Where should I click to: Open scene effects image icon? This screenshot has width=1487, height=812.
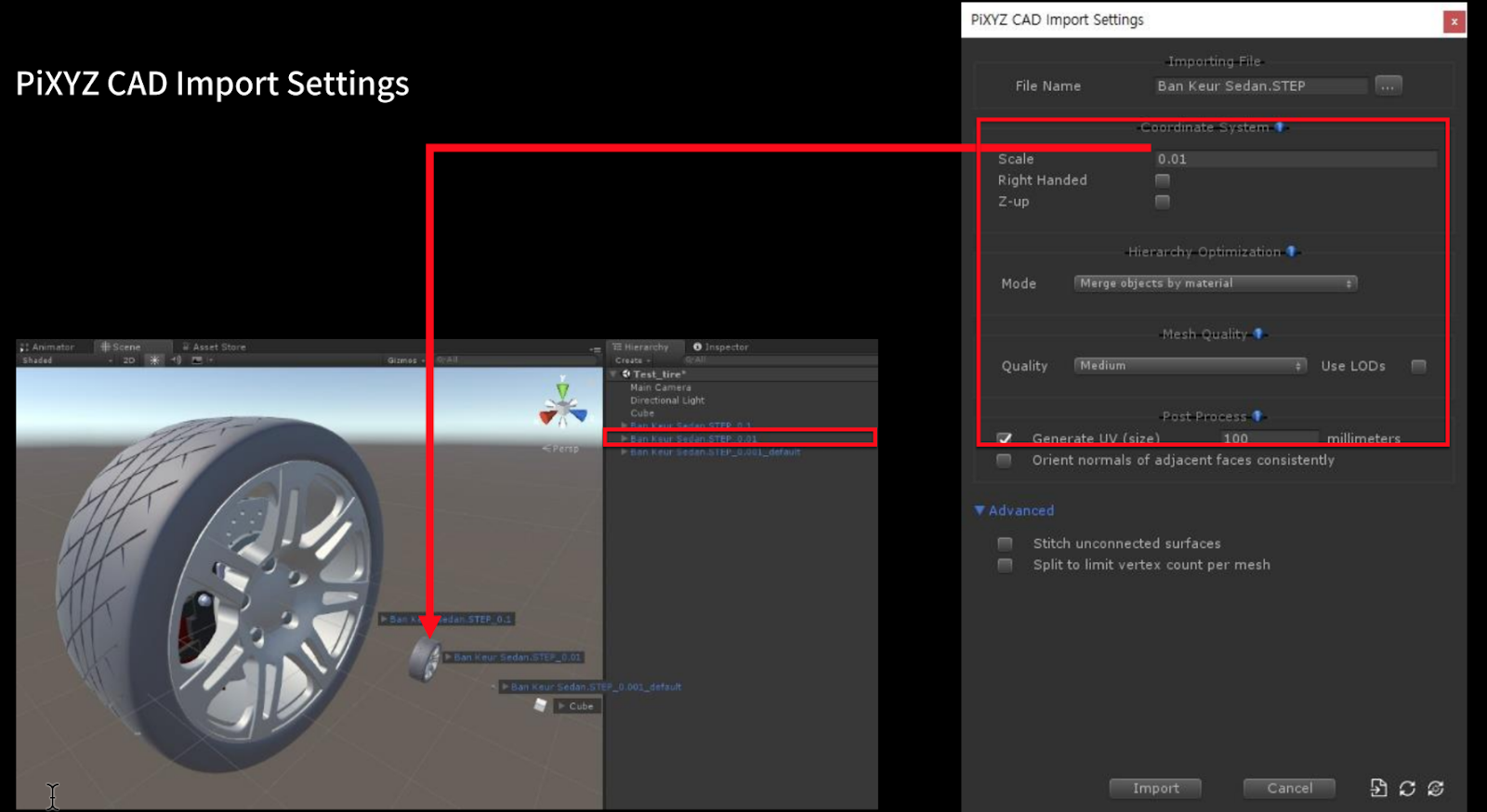pyautogui.click(x=197, y=360)
